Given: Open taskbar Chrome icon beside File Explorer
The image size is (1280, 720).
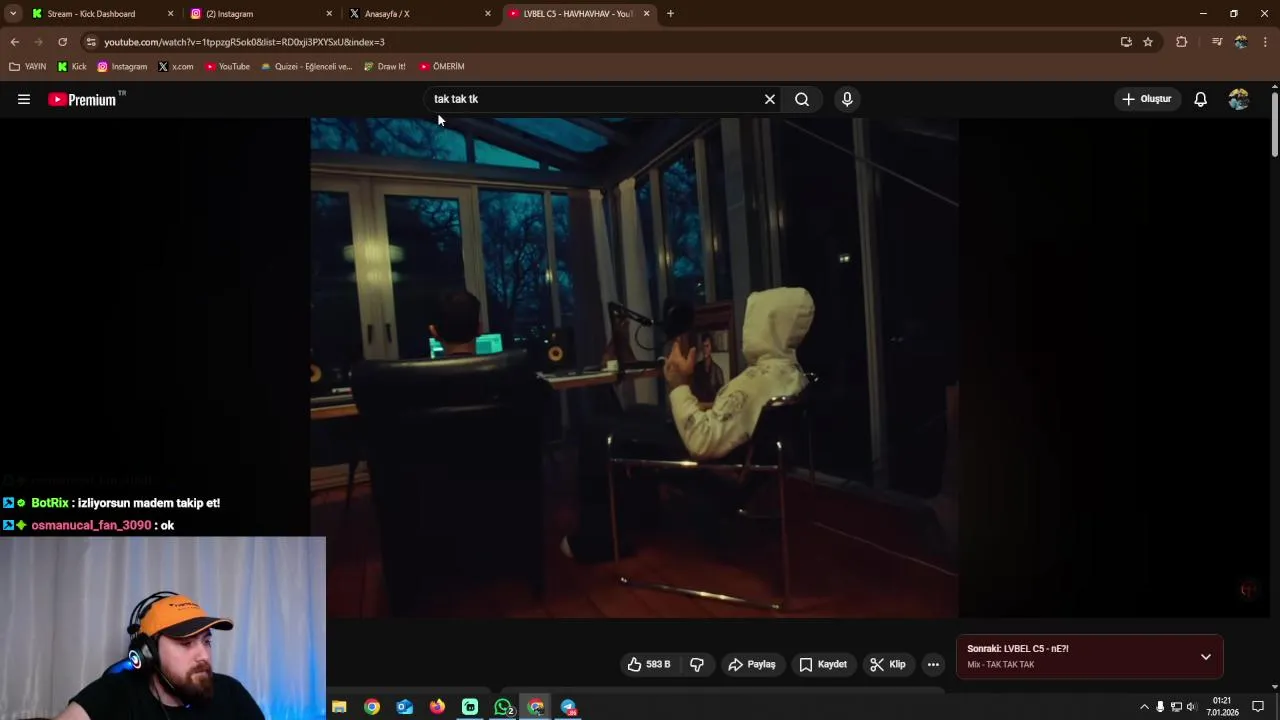Looking at the screenshot, I should pos(372,707).
